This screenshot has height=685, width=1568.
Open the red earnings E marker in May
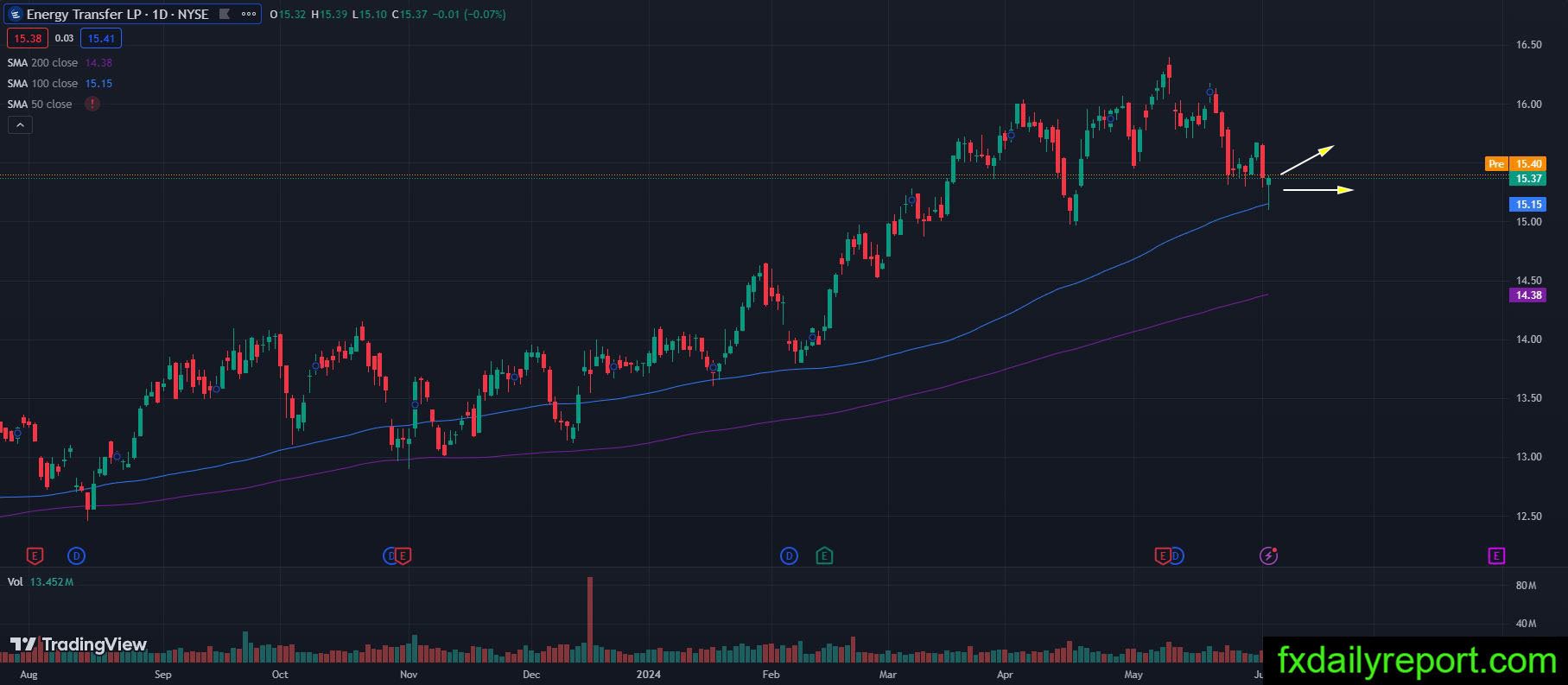coord(1163,555)
